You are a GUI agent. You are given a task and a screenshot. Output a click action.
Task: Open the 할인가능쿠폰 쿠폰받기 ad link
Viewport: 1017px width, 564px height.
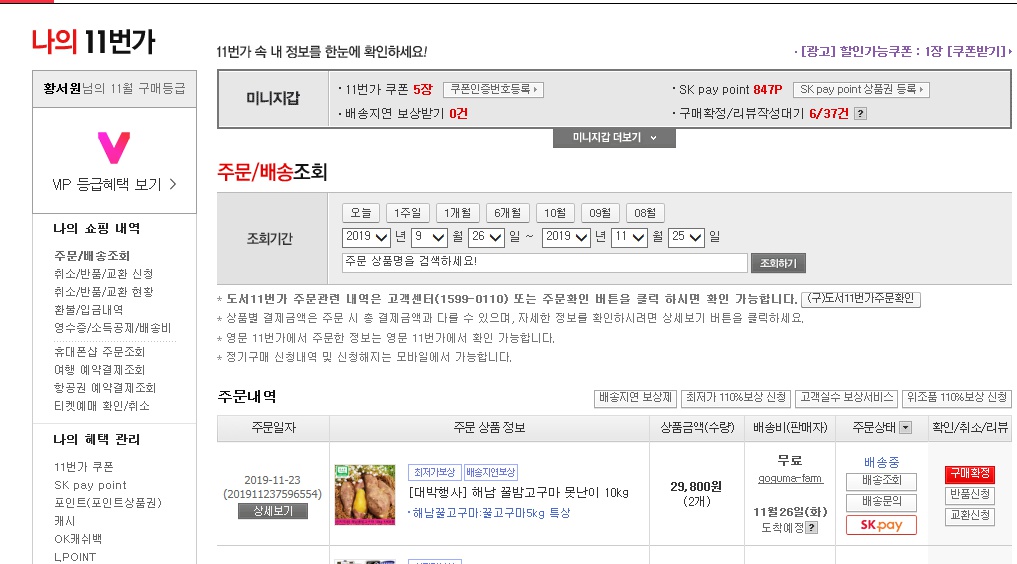click(x=903, y=51)
